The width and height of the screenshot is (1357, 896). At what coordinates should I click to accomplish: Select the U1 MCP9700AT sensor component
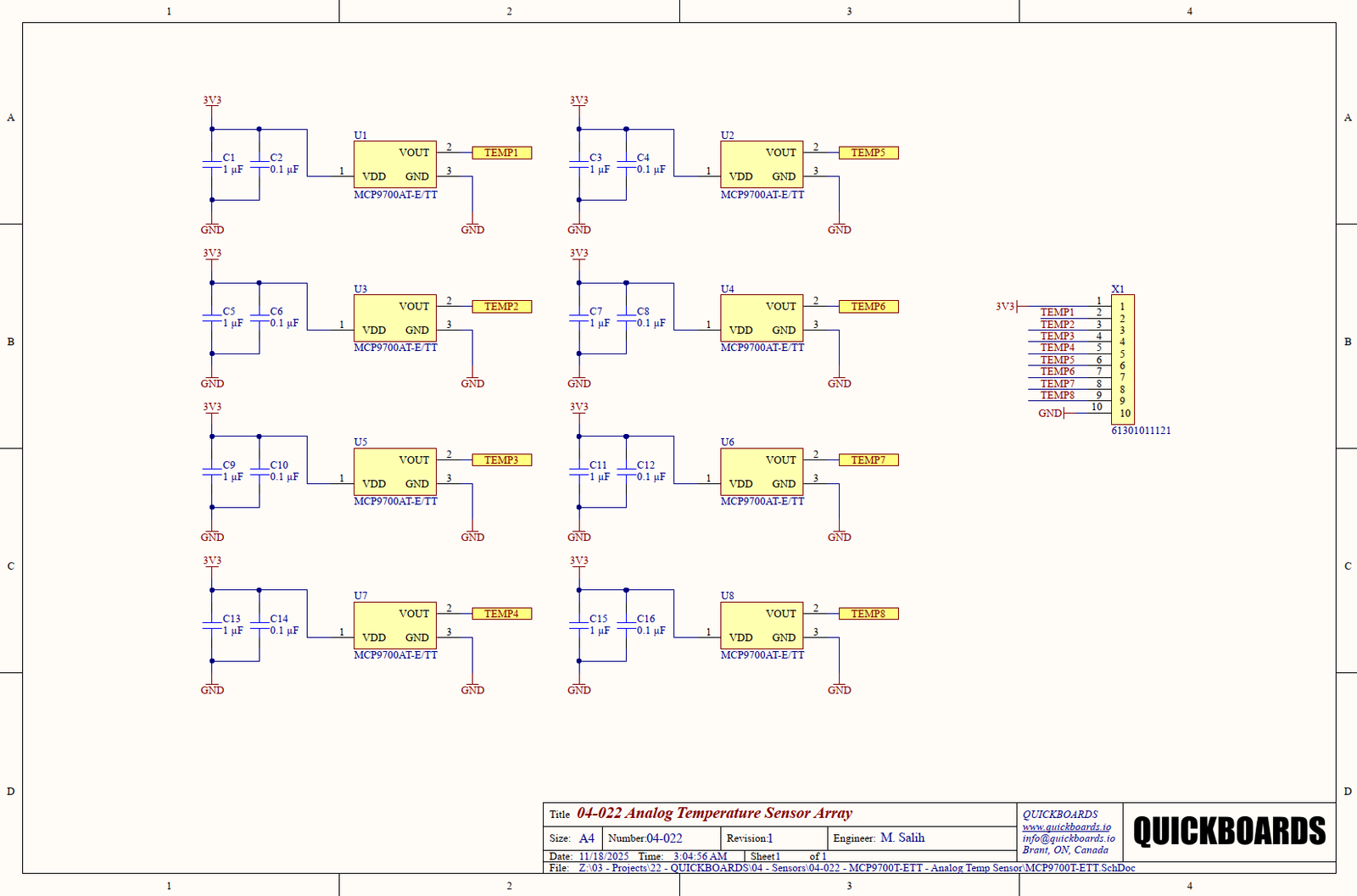pos(394,164)
